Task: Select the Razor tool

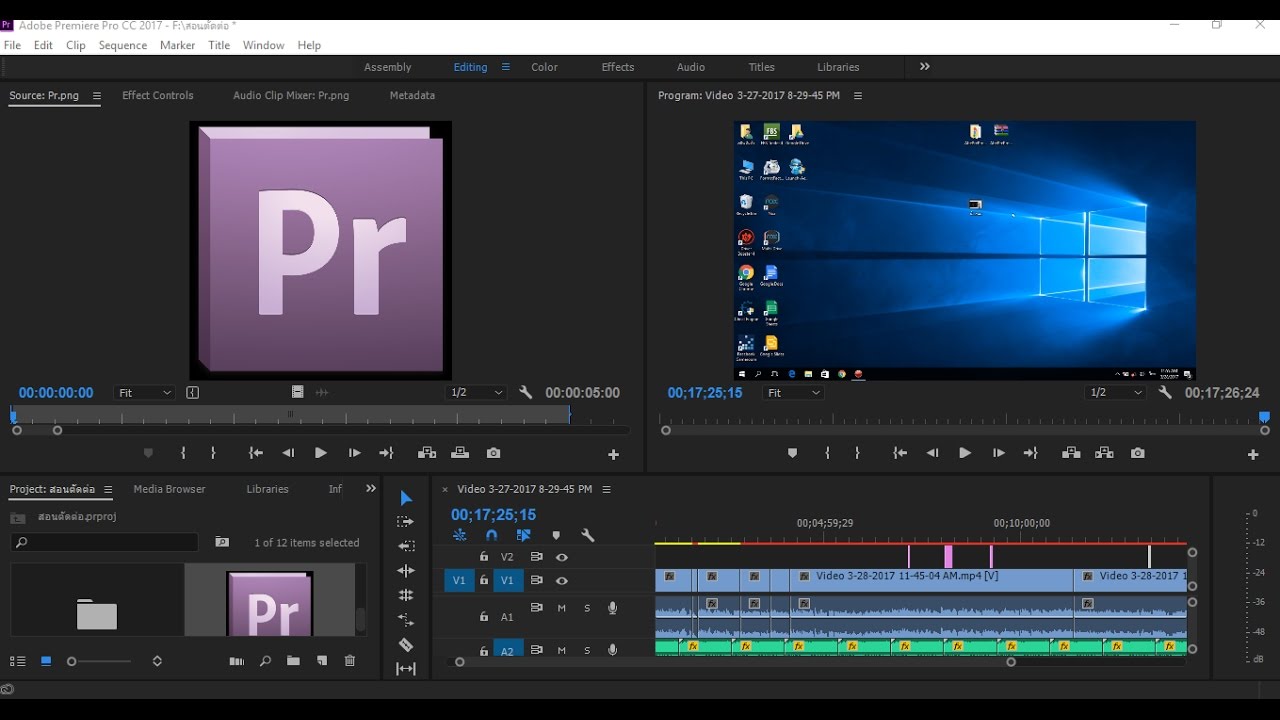Action: click(406, 645)
